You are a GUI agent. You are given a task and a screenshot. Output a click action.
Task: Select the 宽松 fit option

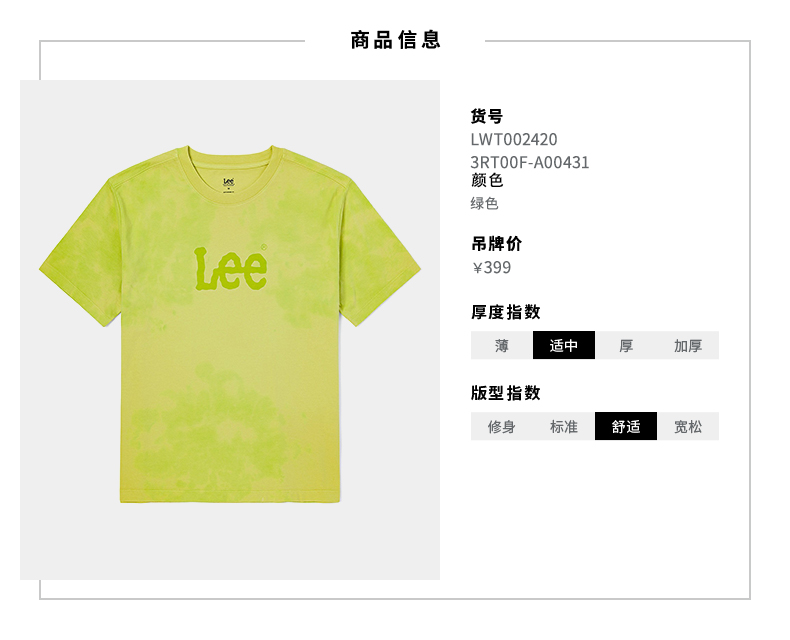point(688,426)
